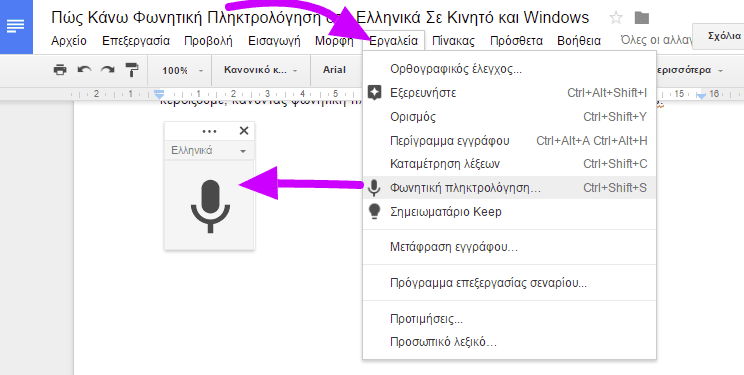This screenshot has width=744, height=375.
Task: Grab the voice panel three-dot handle
Action: (x=209, y=131)
